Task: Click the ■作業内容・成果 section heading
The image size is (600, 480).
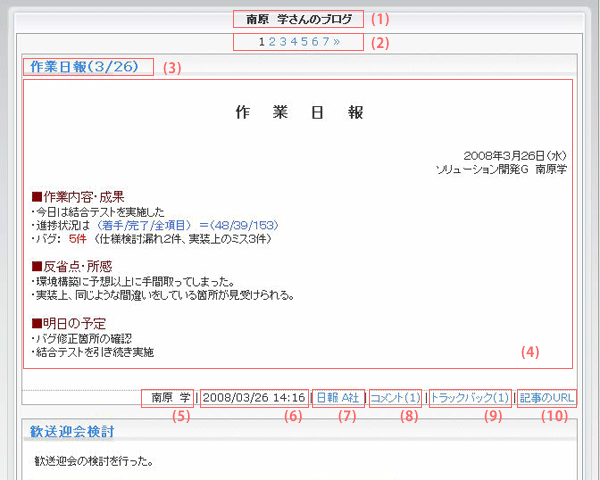Action: point(78,197)
